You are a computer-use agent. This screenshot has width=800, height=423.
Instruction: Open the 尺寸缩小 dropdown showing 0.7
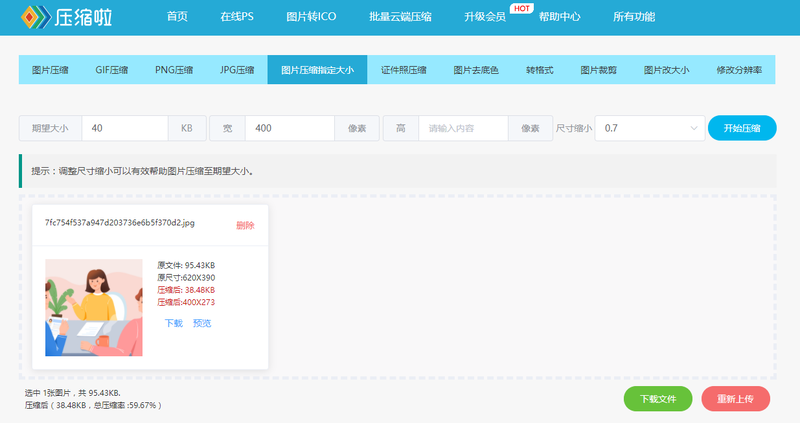pos(649,128)
